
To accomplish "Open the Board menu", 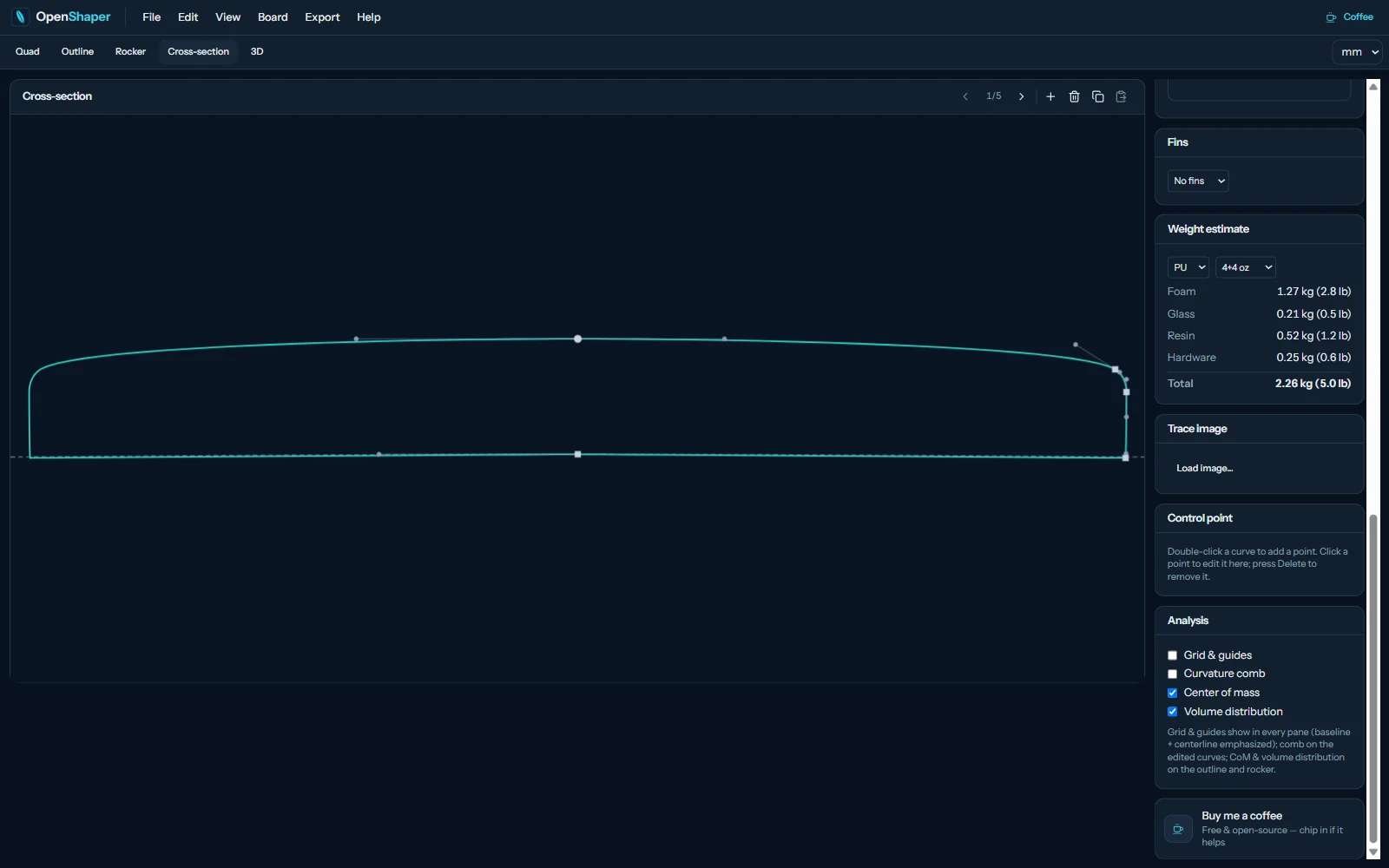I will click(273, 17).
